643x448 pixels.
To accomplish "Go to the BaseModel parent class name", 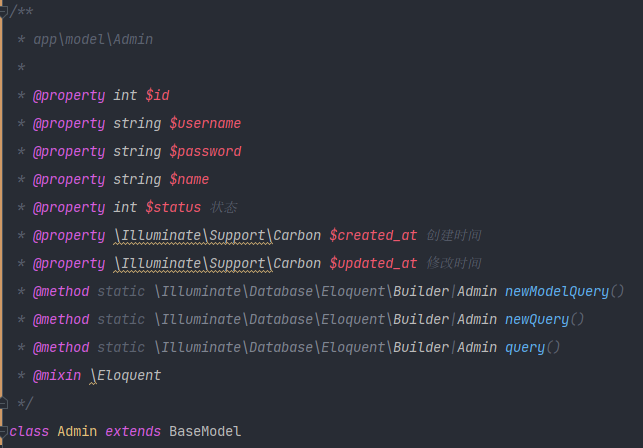I will [205, 432].
